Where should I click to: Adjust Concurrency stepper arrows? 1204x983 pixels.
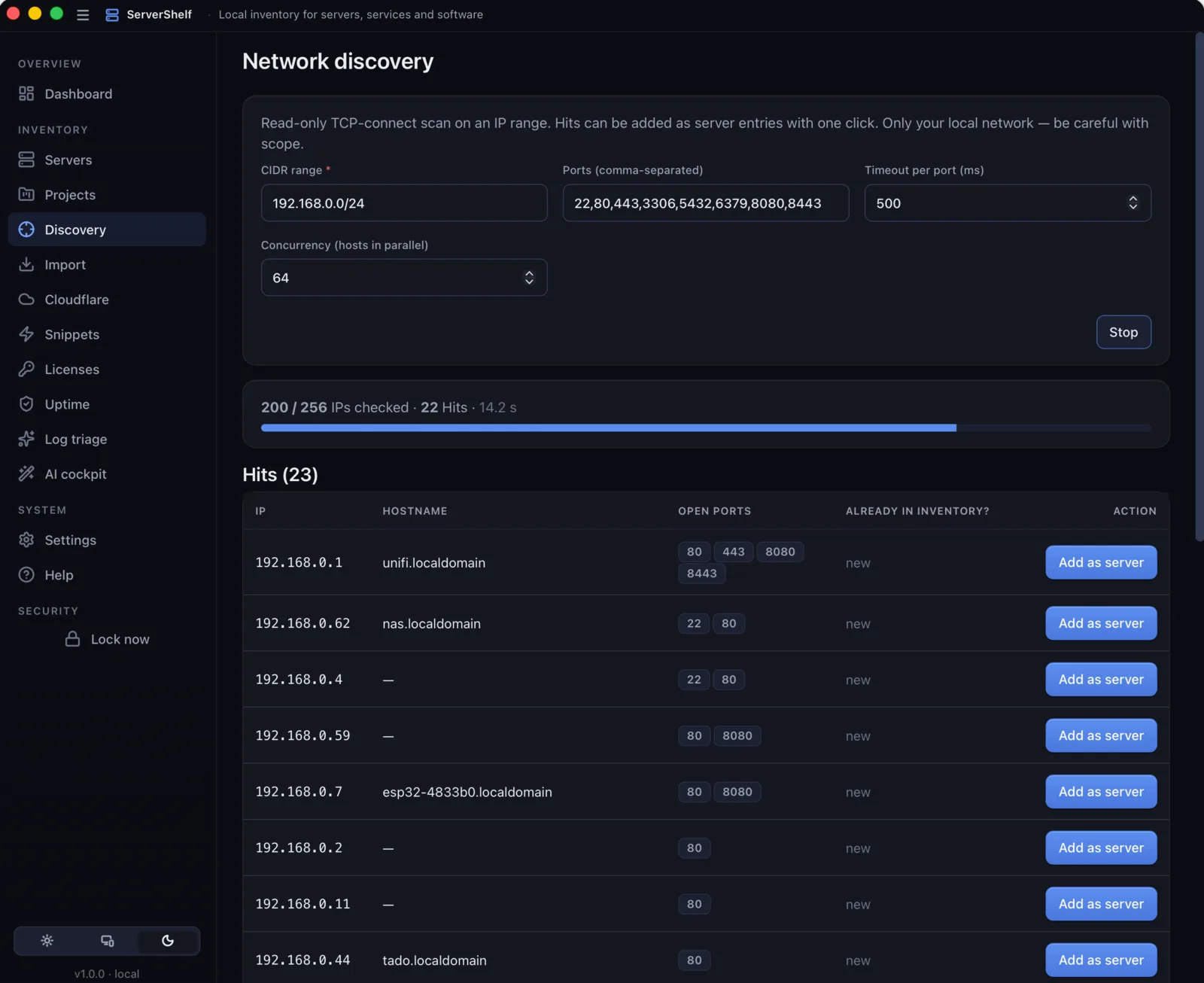[x=529, y=278]
